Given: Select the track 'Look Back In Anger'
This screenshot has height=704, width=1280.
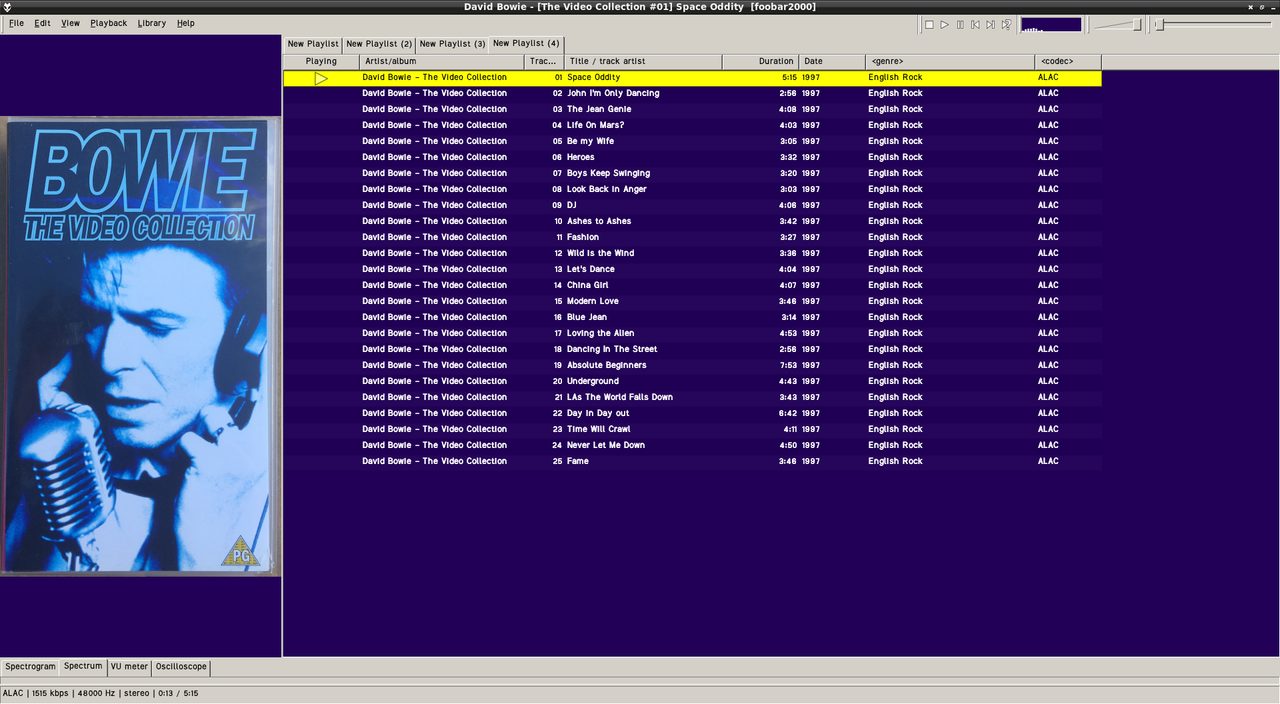Looking at the screenshot, I should pyautogui.click(x=692, y=189).
